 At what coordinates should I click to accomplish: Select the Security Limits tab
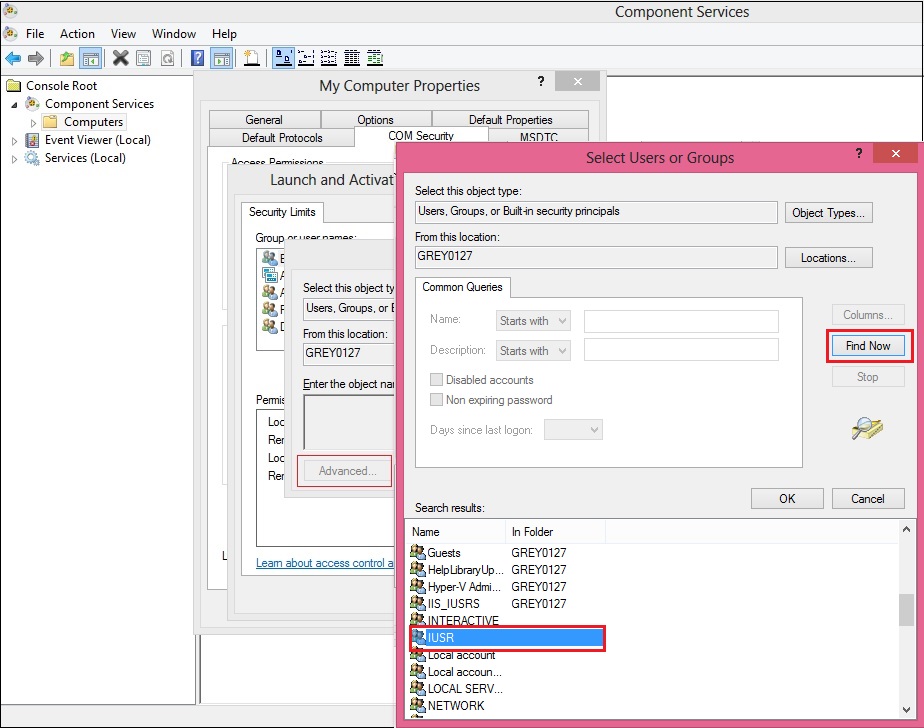point(282,212)
